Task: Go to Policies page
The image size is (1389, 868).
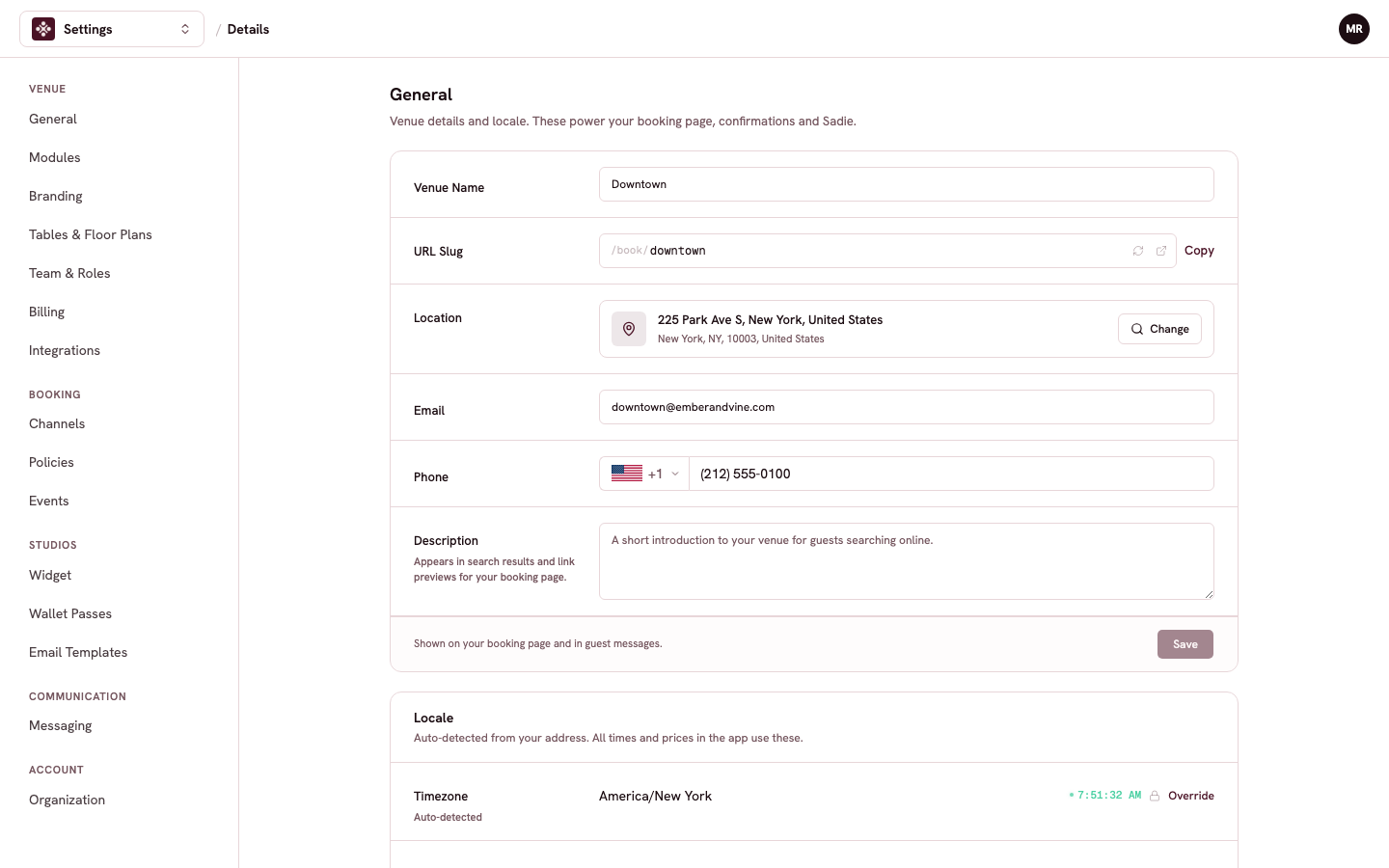Action: coord(51,462)
